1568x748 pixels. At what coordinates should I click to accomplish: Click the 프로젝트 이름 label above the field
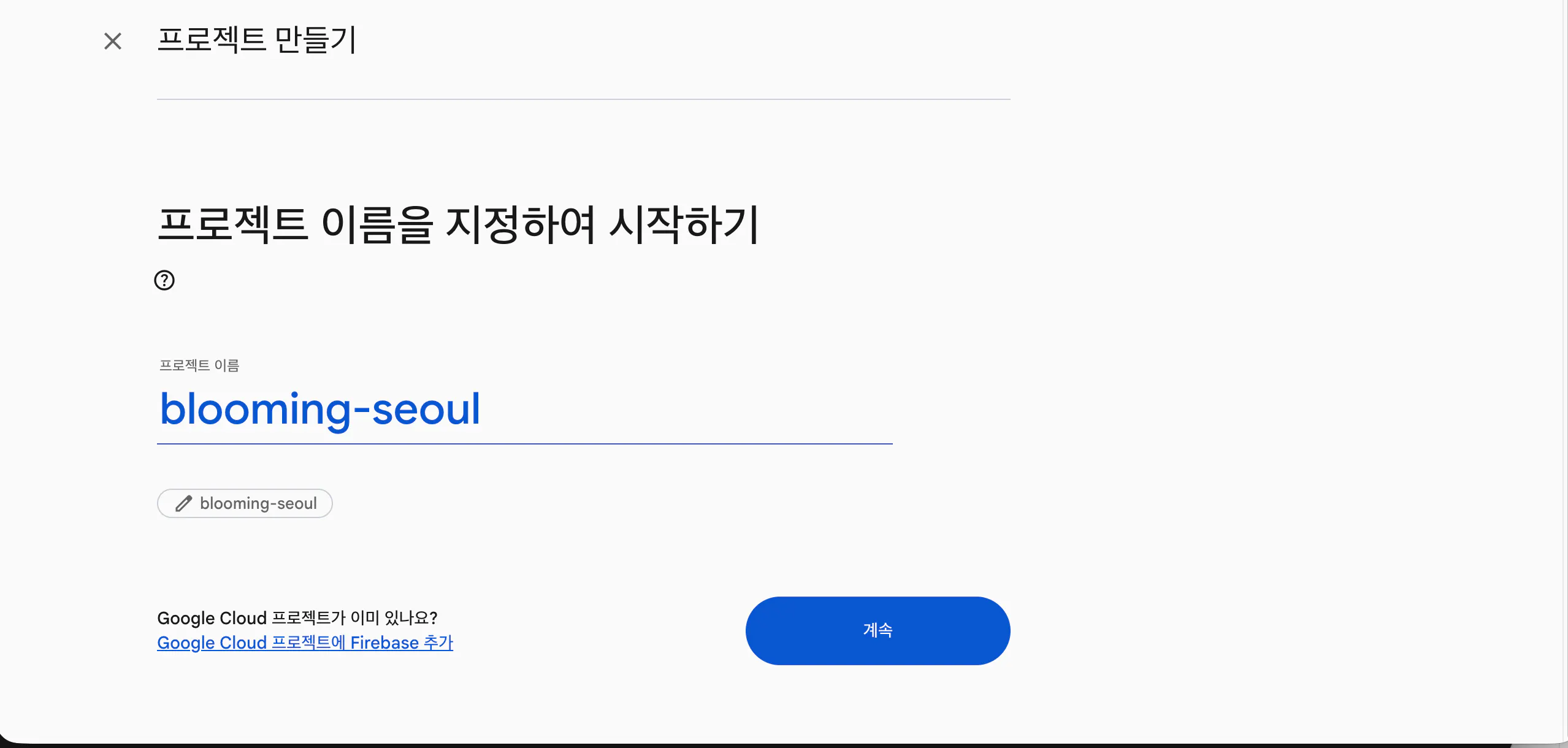tap(200, 365)
